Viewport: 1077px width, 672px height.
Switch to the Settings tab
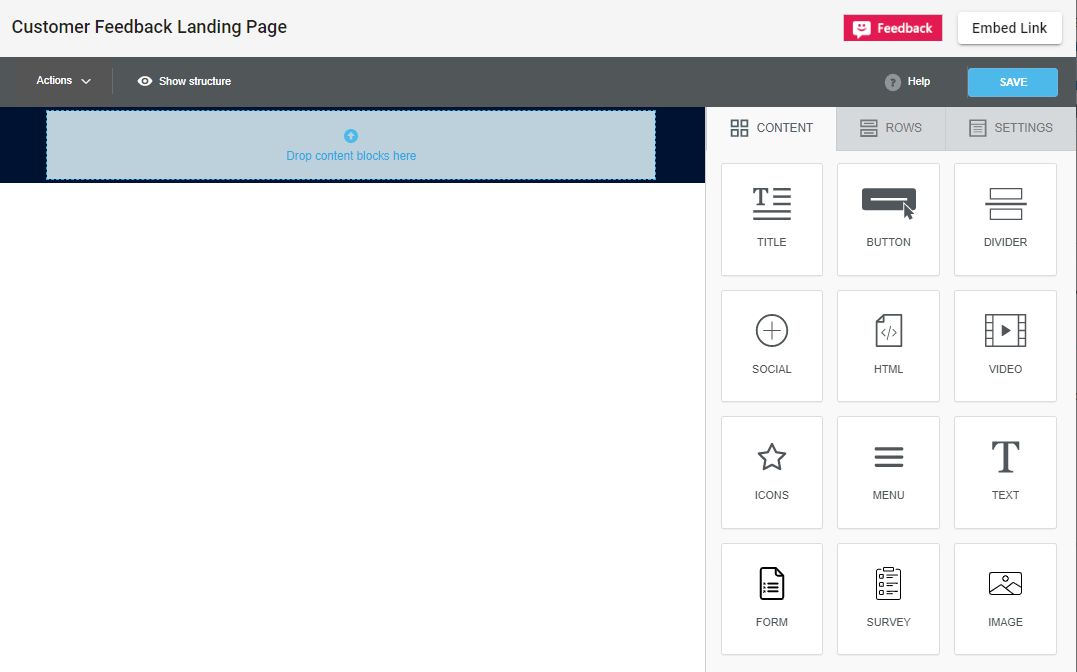point(1010,128)
